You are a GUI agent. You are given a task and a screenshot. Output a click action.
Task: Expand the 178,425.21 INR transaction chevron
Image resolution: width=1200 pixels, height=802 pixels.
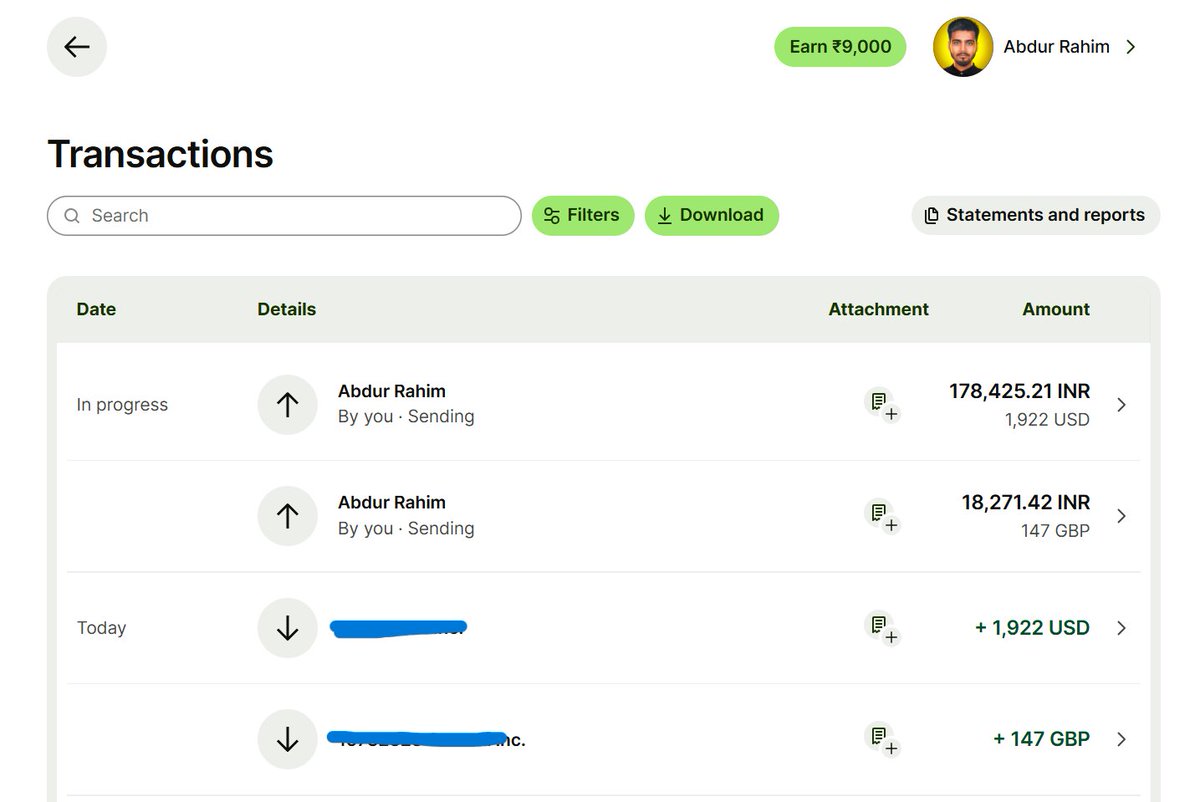[1121, 404]
